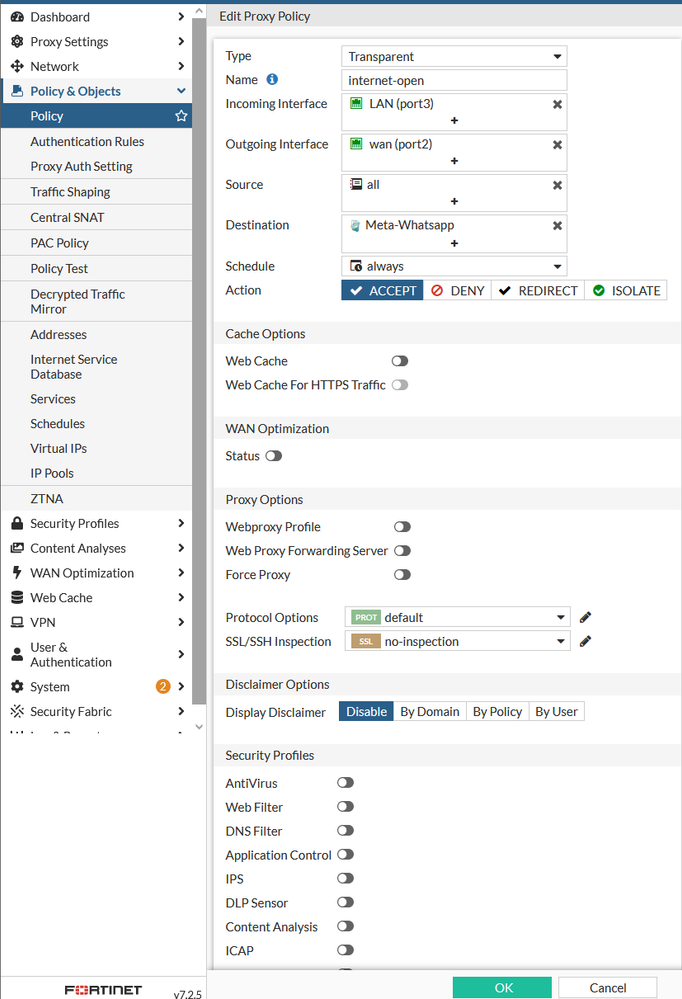Select the DENY action option
This screenshot has width=682, height=999.
(x=457, y=291)
